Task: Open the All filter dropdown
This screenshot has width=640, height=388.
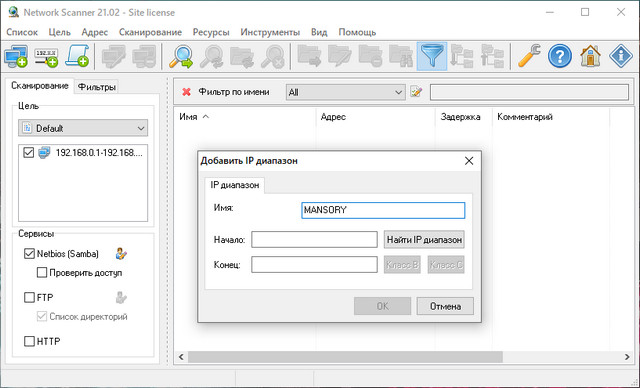Action: pos(345,92)
